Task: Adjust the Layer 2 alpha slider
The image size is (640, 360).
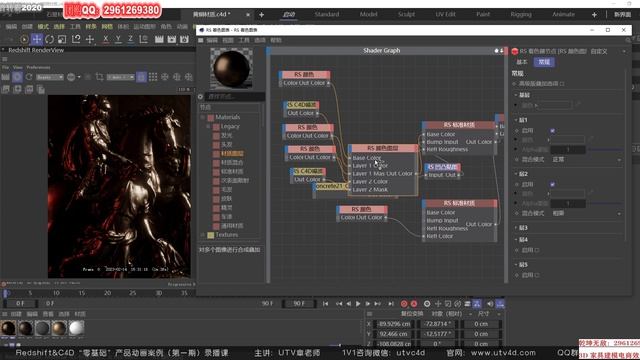Action: tap(604, 203)
